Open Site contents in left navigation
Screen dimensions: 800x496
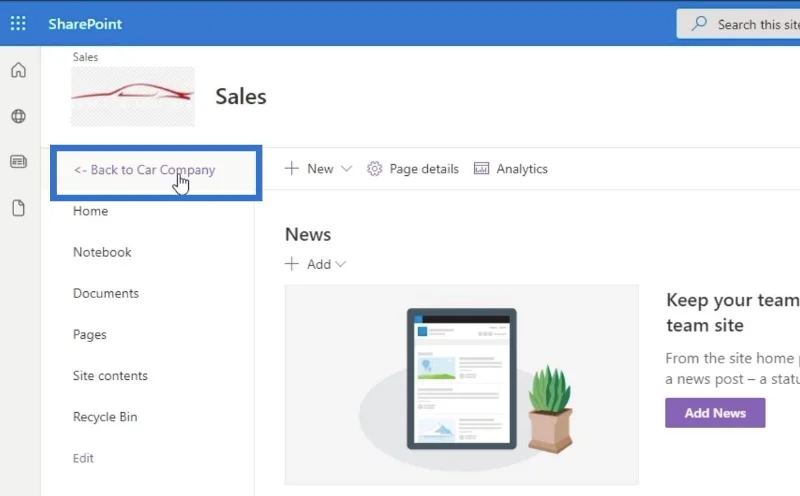pyautogui.click(x=110, y=376)
